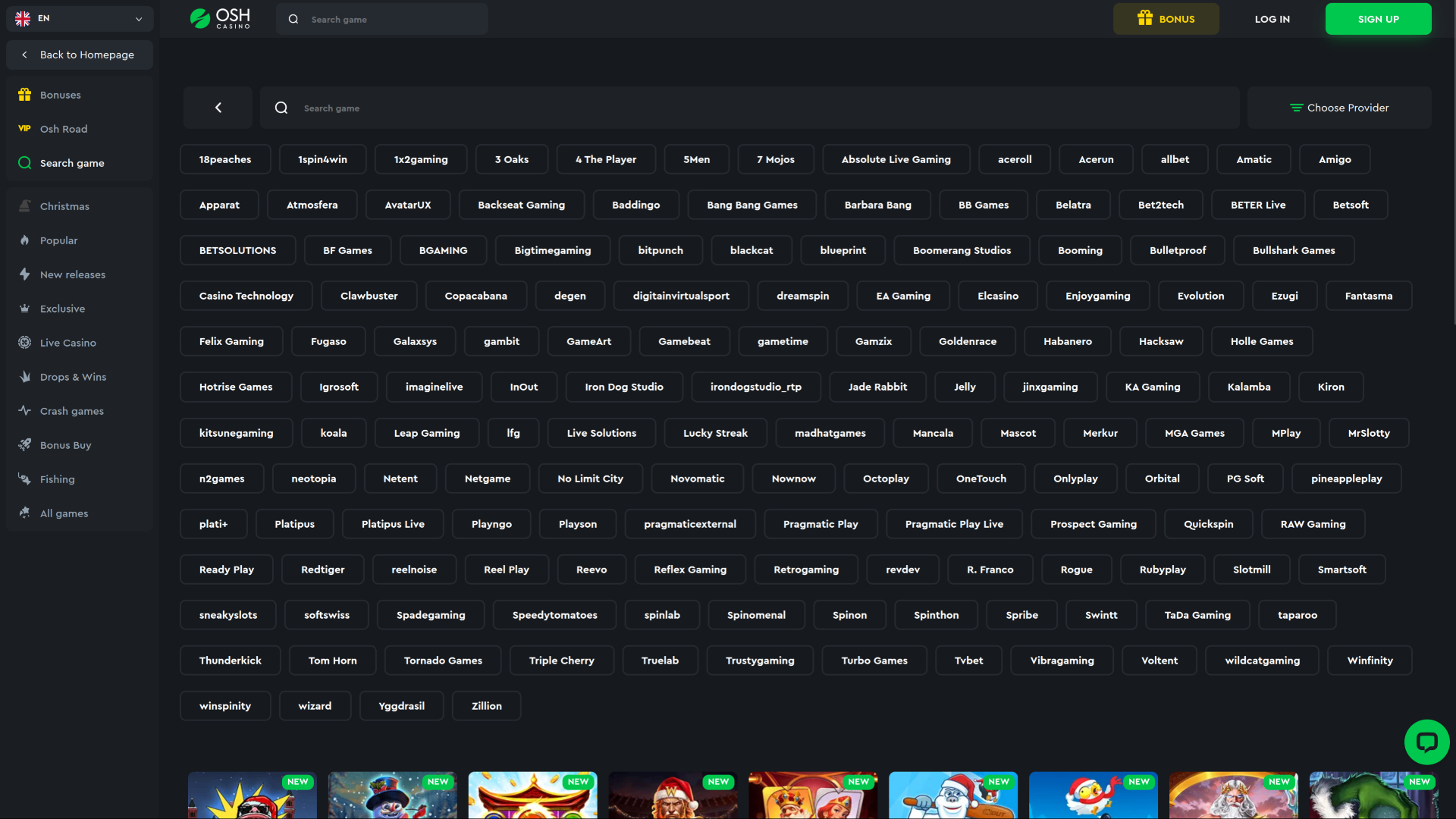Select the Drops & Wins section
The width and height of the screenshot is (1456, 819).
point(25,376)
